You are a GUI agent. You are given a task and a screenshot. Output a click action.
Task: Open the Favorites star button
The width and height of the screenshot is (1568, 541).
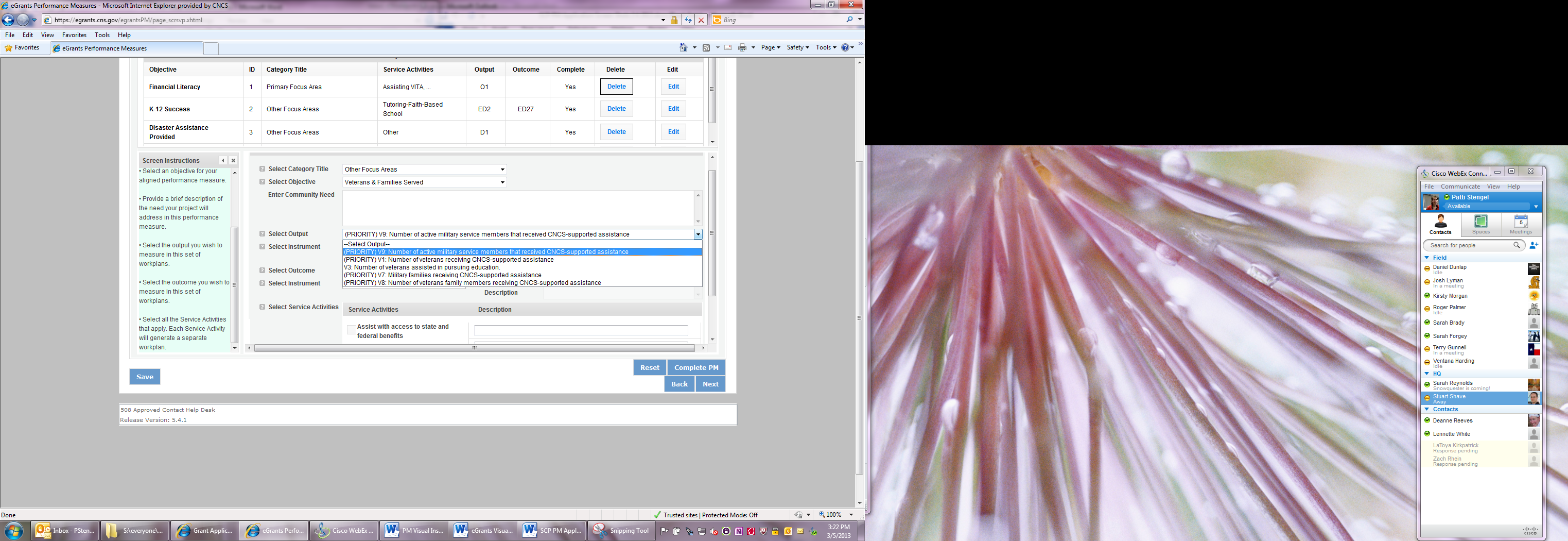(22, 47)
